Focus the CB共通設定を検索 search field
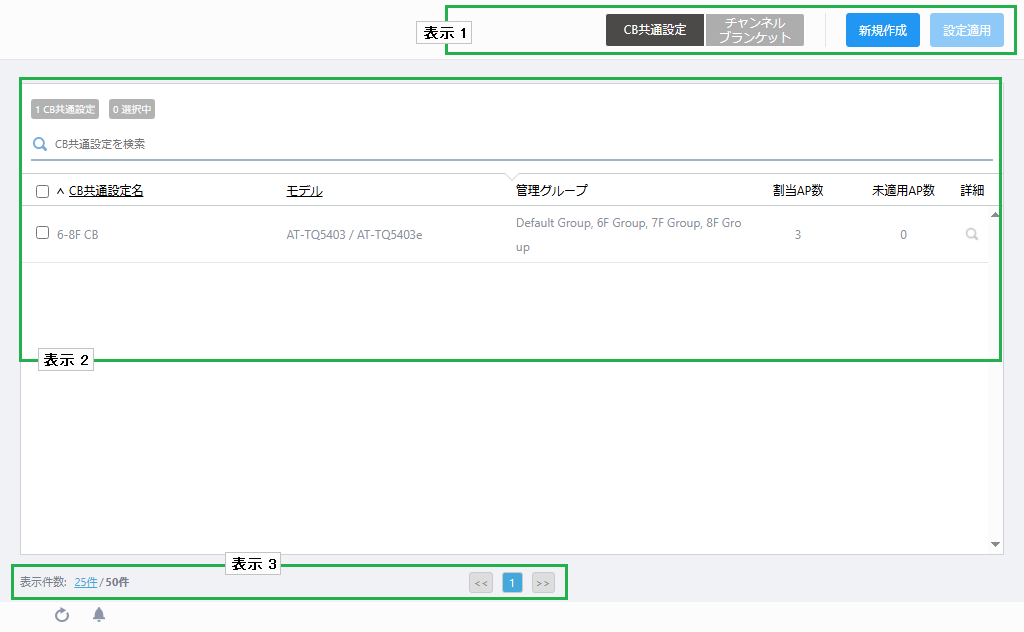This screenshot has height=632, width=1024. [512, 144]
